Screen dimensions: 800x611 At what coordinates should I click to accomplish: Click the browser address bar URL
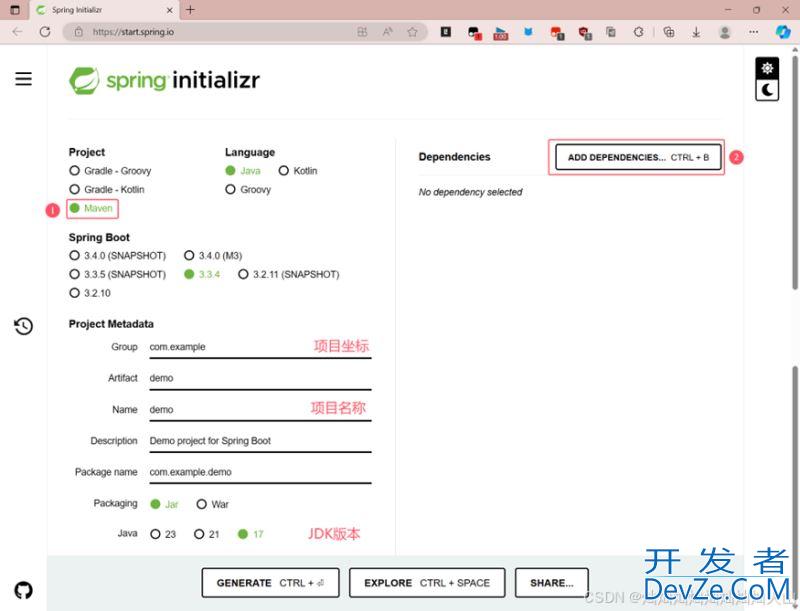[x=133, y=32]
